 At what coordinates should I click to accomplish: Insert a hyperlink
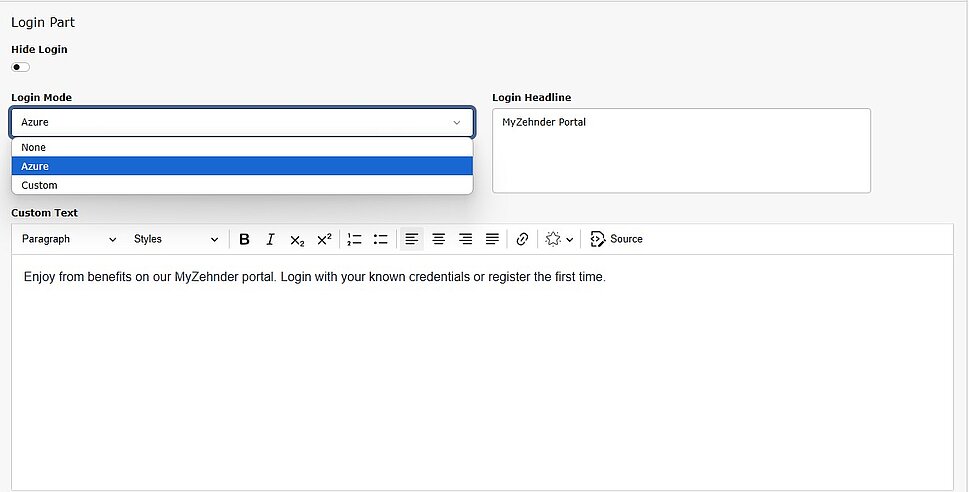pyautogui.click(x=522, y=240)
